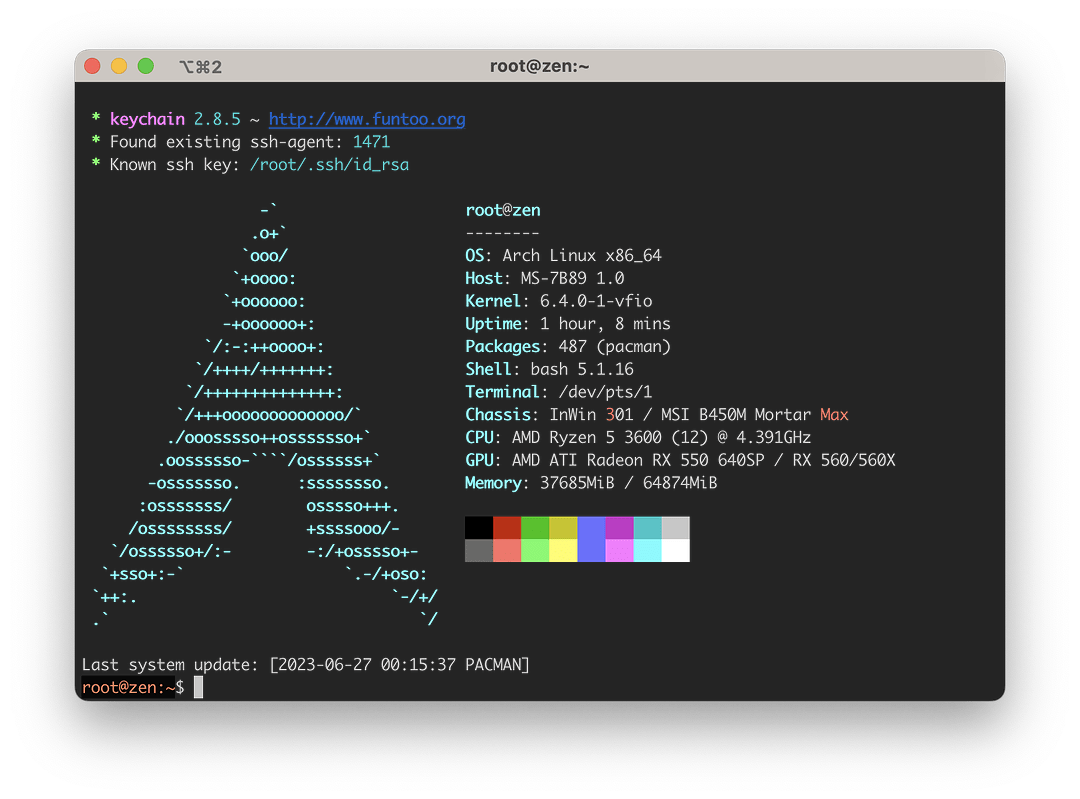Image resolution: width=1080 pixels, height=799 pixels.
Task: Click the CPU: AMD Ryzen 5 3600 line
Action: 638,437
